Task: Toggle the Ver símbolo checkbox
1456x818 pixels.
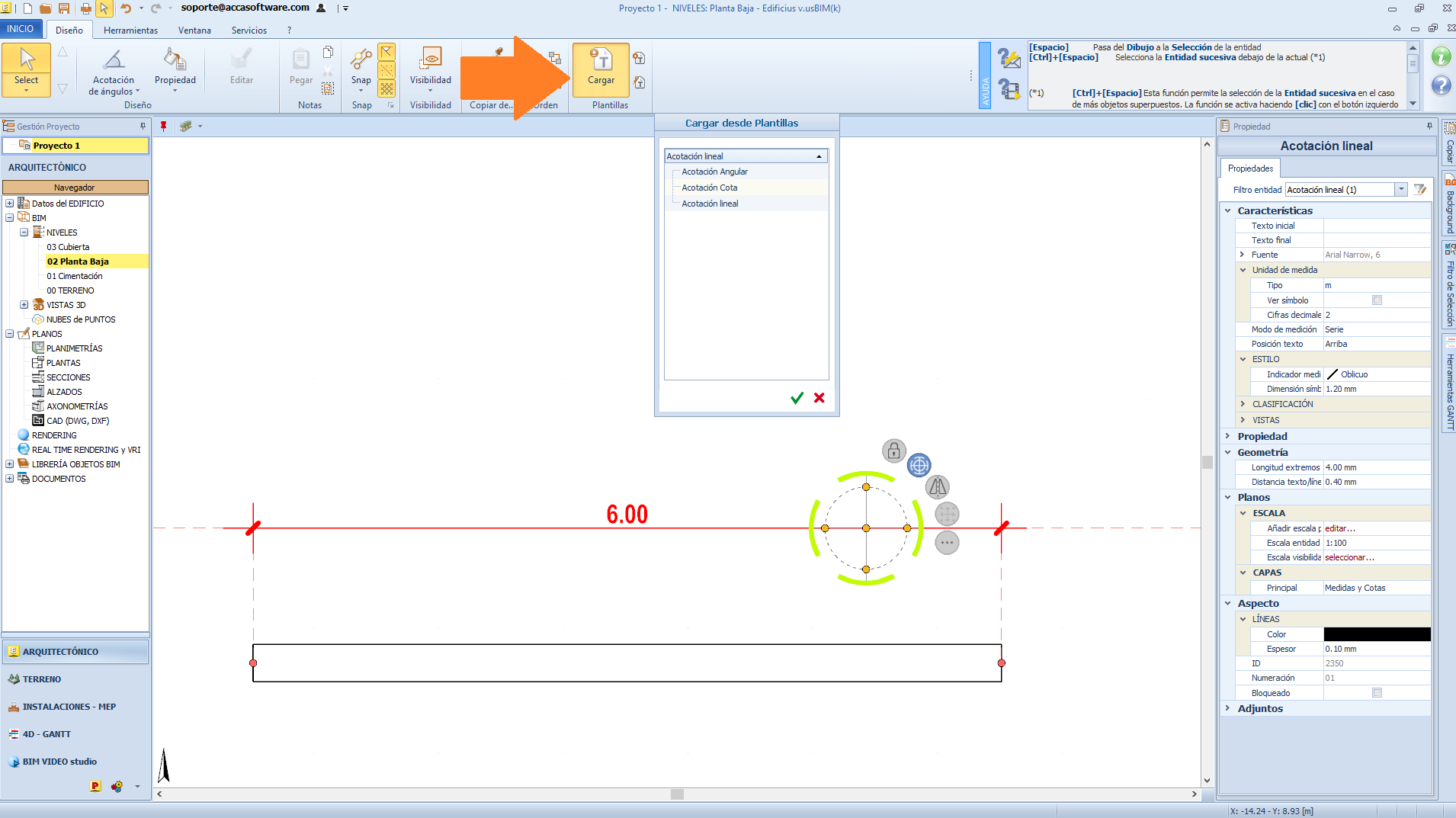Action: (1377, 300)
